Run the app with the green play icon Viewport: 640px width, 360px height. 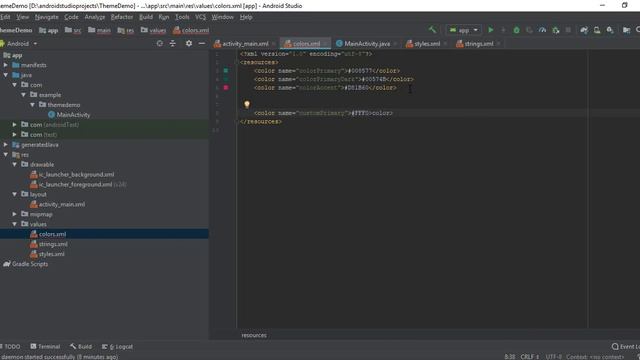(491, 30)
